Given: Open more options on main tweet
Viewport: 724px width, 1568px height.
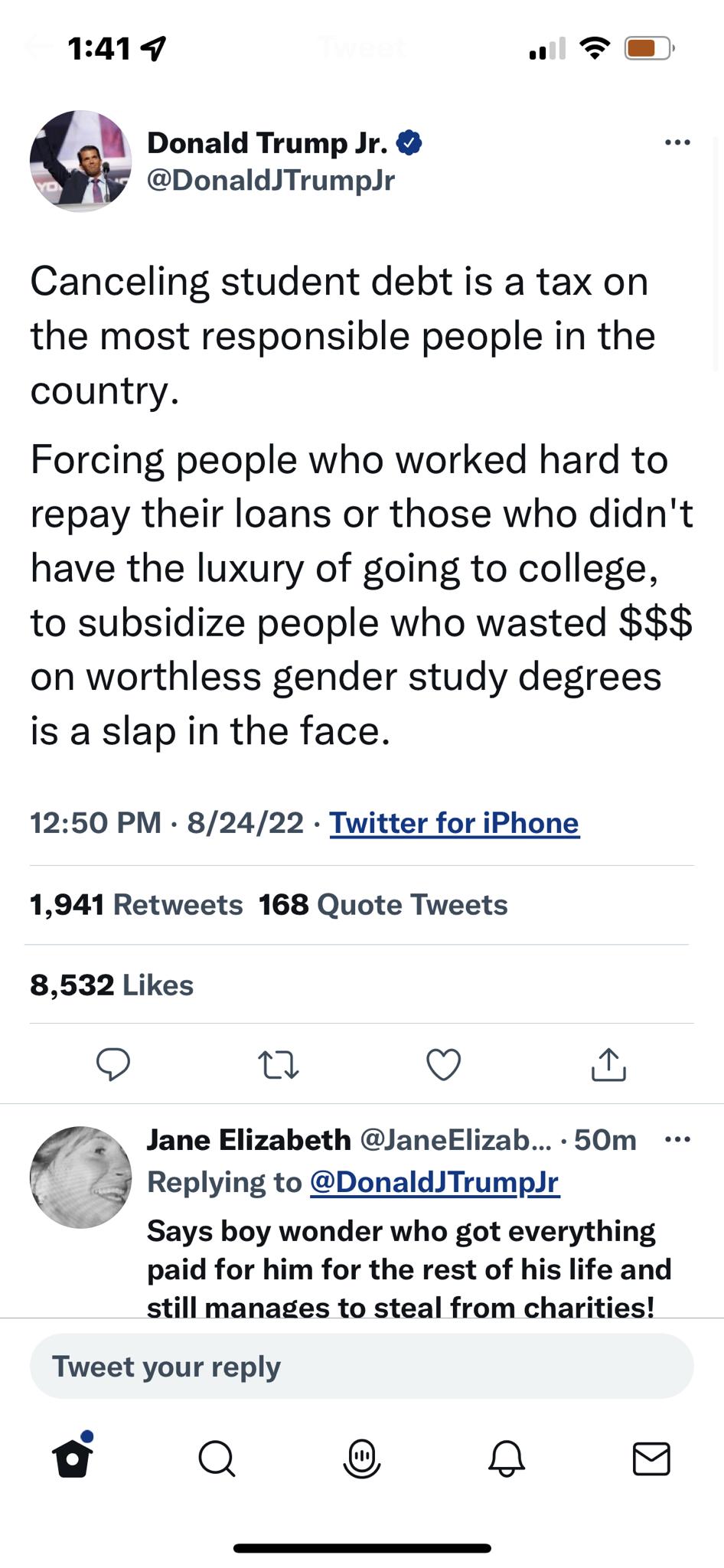Looking at the screenshot, I should click(677, 142).
